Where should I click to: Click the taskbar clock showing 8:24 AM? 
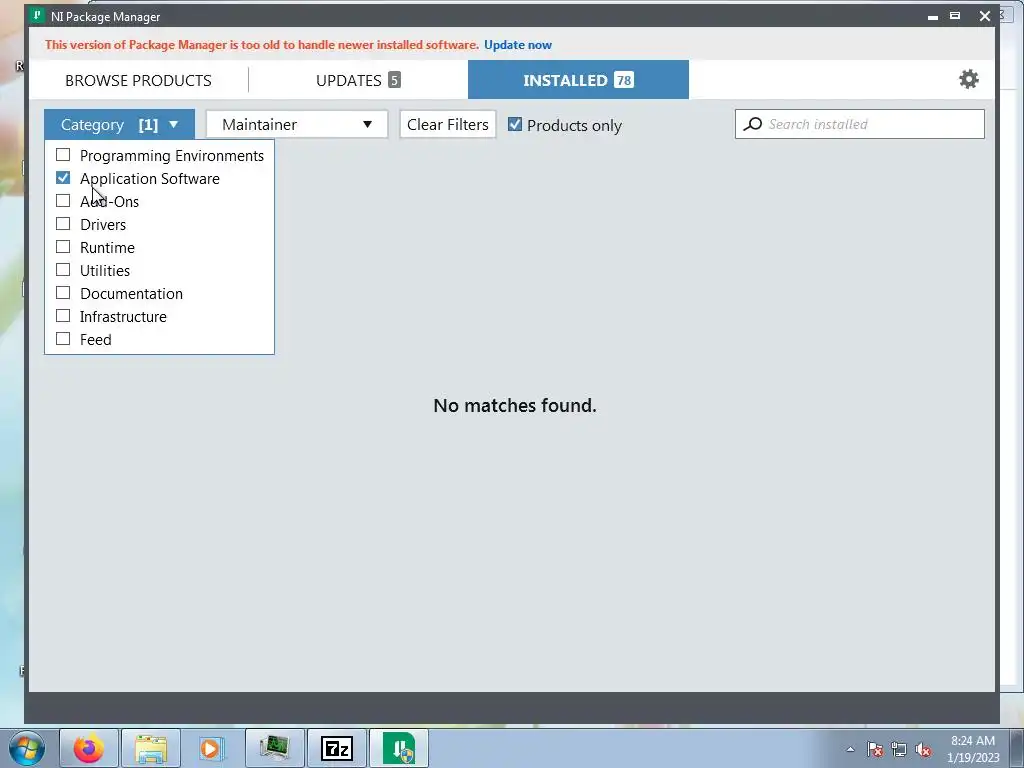point(973,749)
